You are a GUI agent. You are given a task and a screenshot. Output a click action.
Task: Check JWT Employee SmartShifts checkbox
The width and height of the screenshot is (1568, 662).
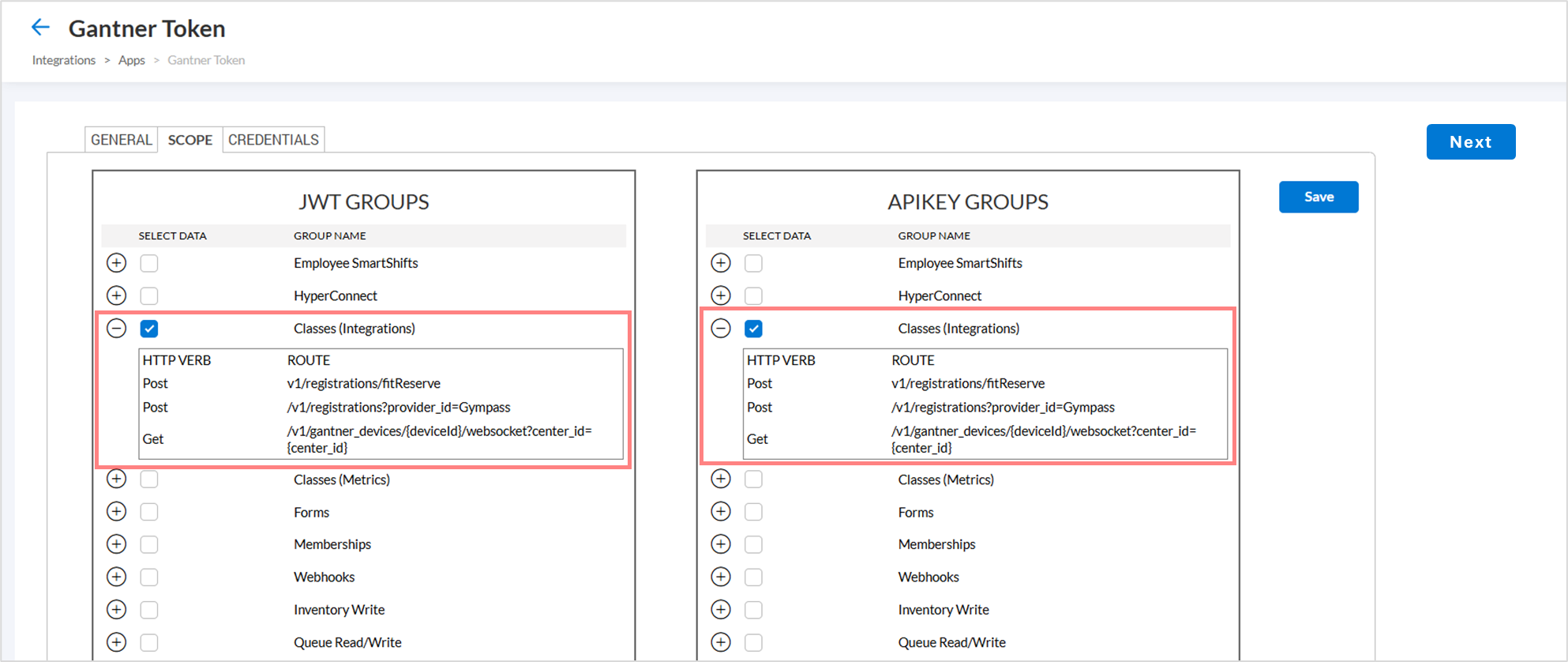pos(149,263)
